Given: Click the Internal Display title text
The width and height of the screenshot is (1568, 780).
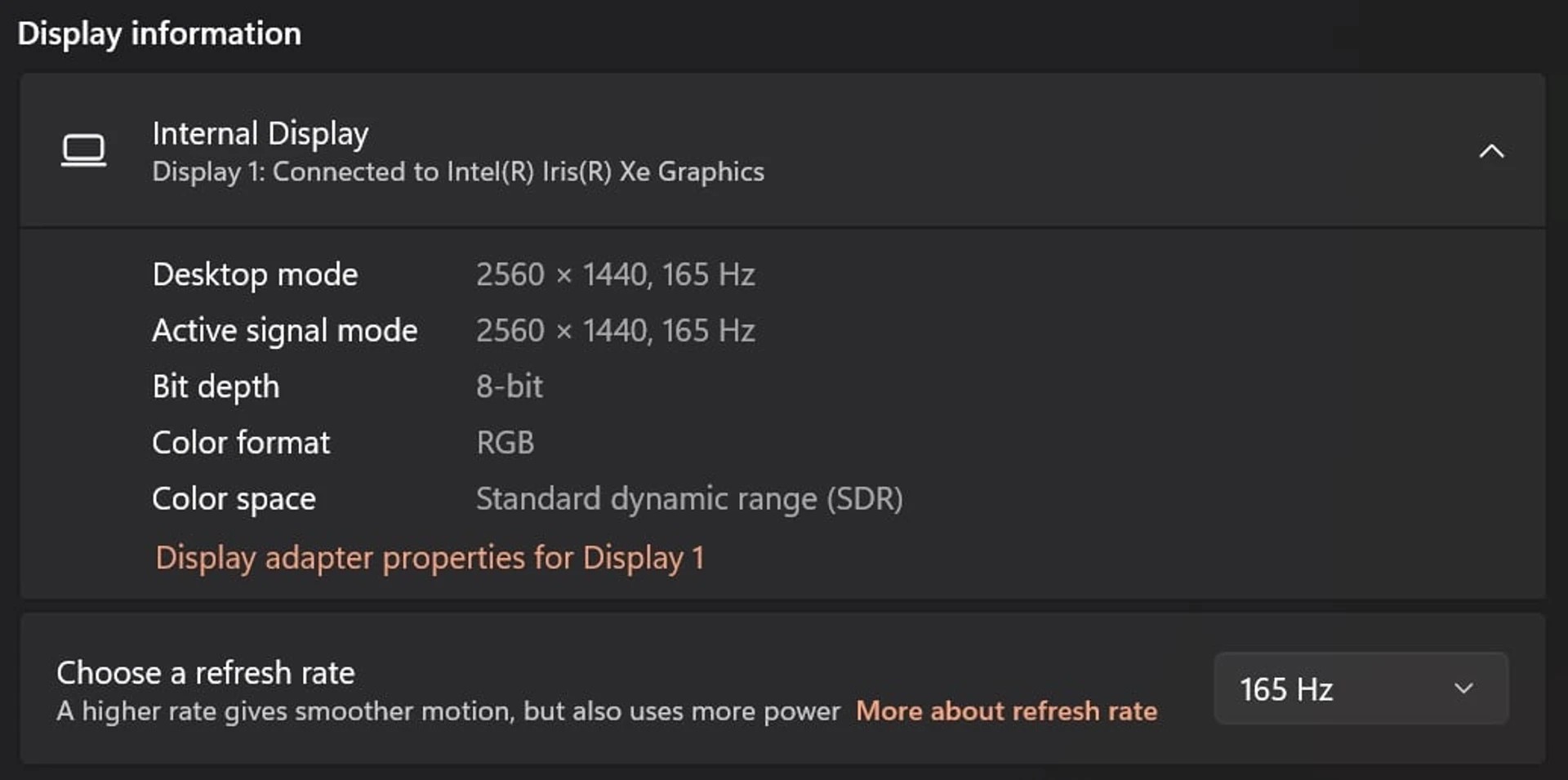Looking at the screenshot, I should 260,133.
